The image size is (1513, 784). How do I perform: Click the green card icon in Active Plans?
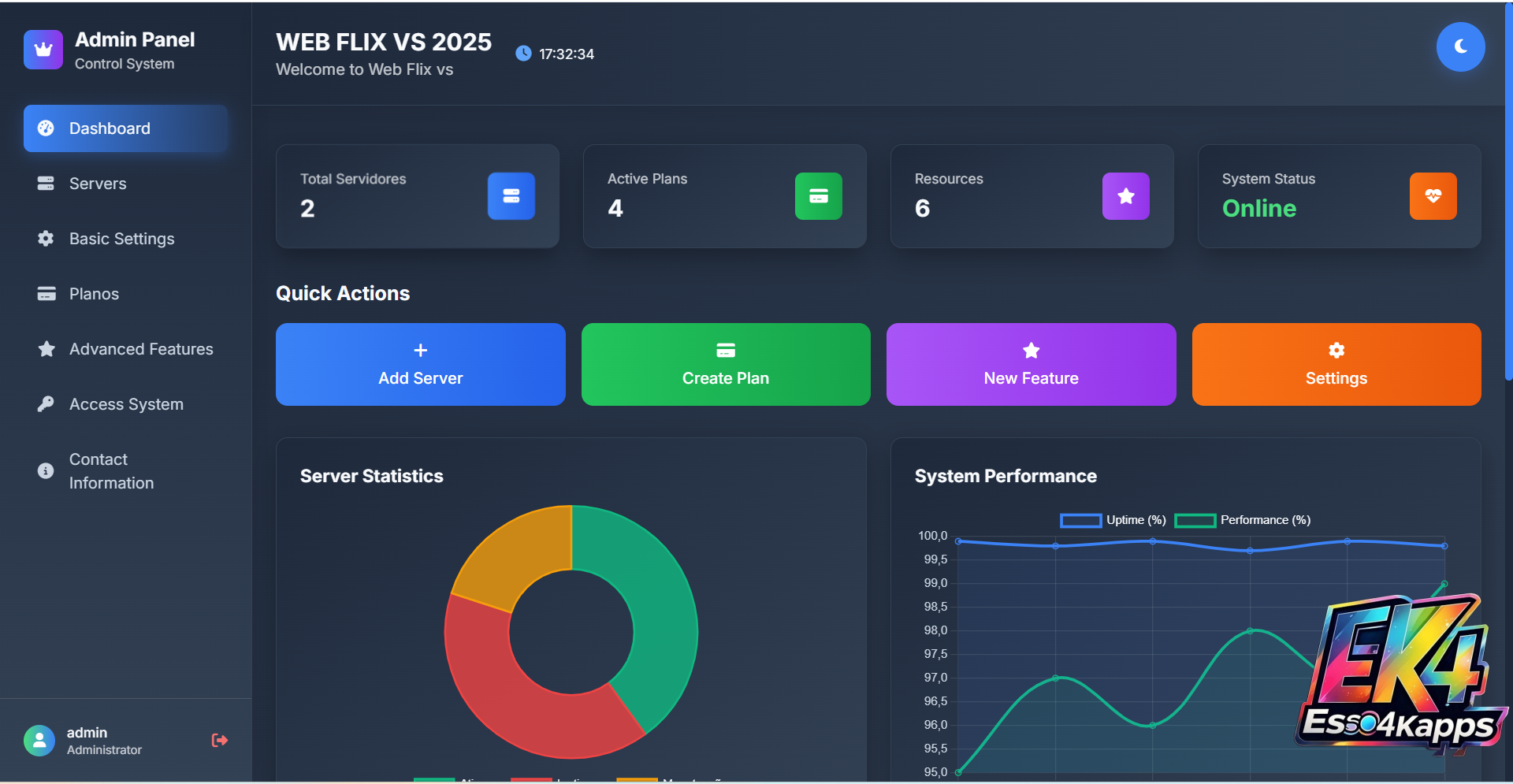(x=818, y=196)
